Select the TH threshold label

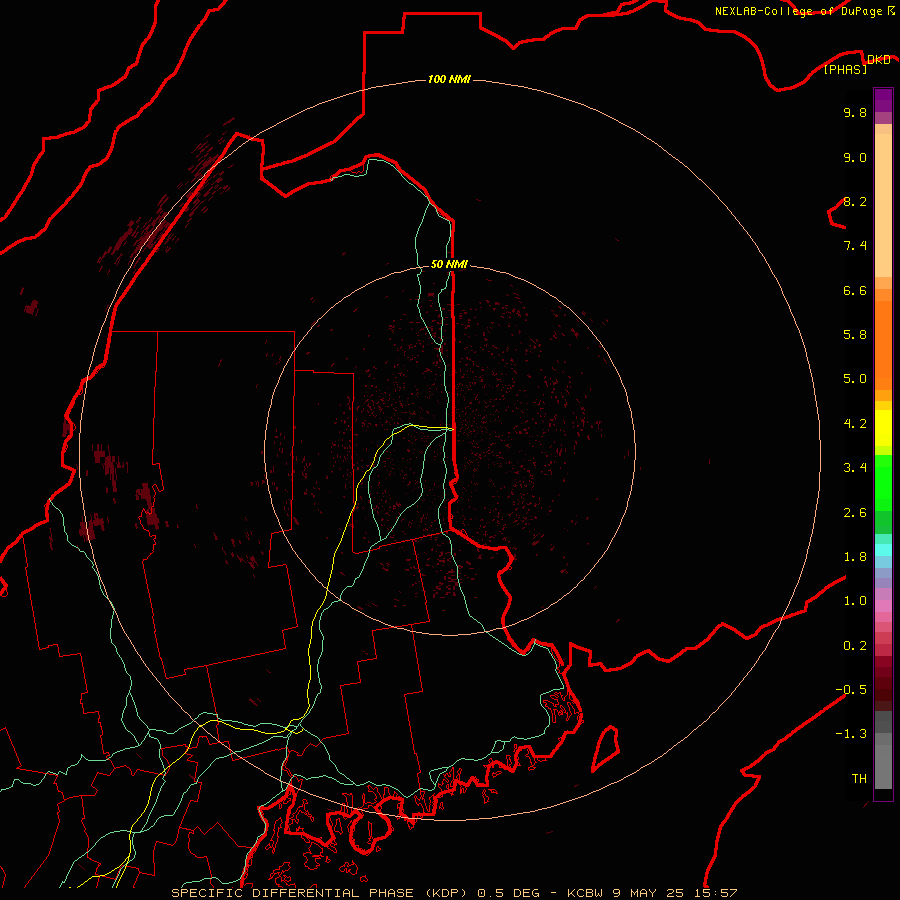point(859,778)
